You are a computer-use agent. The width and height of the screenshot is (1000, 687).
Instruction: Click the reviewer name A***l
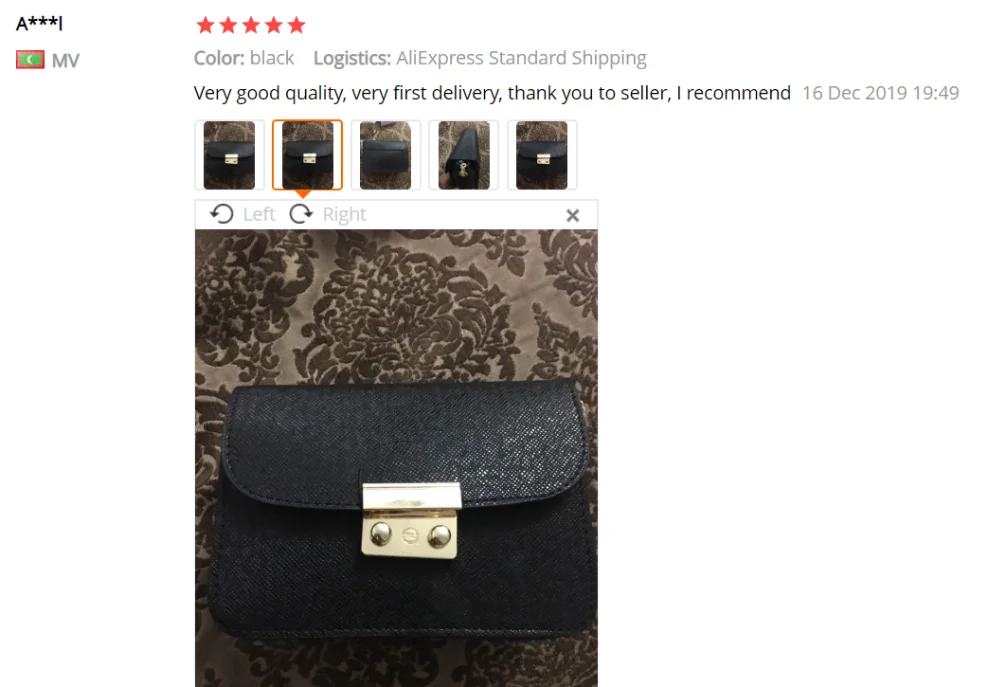click(x=40, y=24)
